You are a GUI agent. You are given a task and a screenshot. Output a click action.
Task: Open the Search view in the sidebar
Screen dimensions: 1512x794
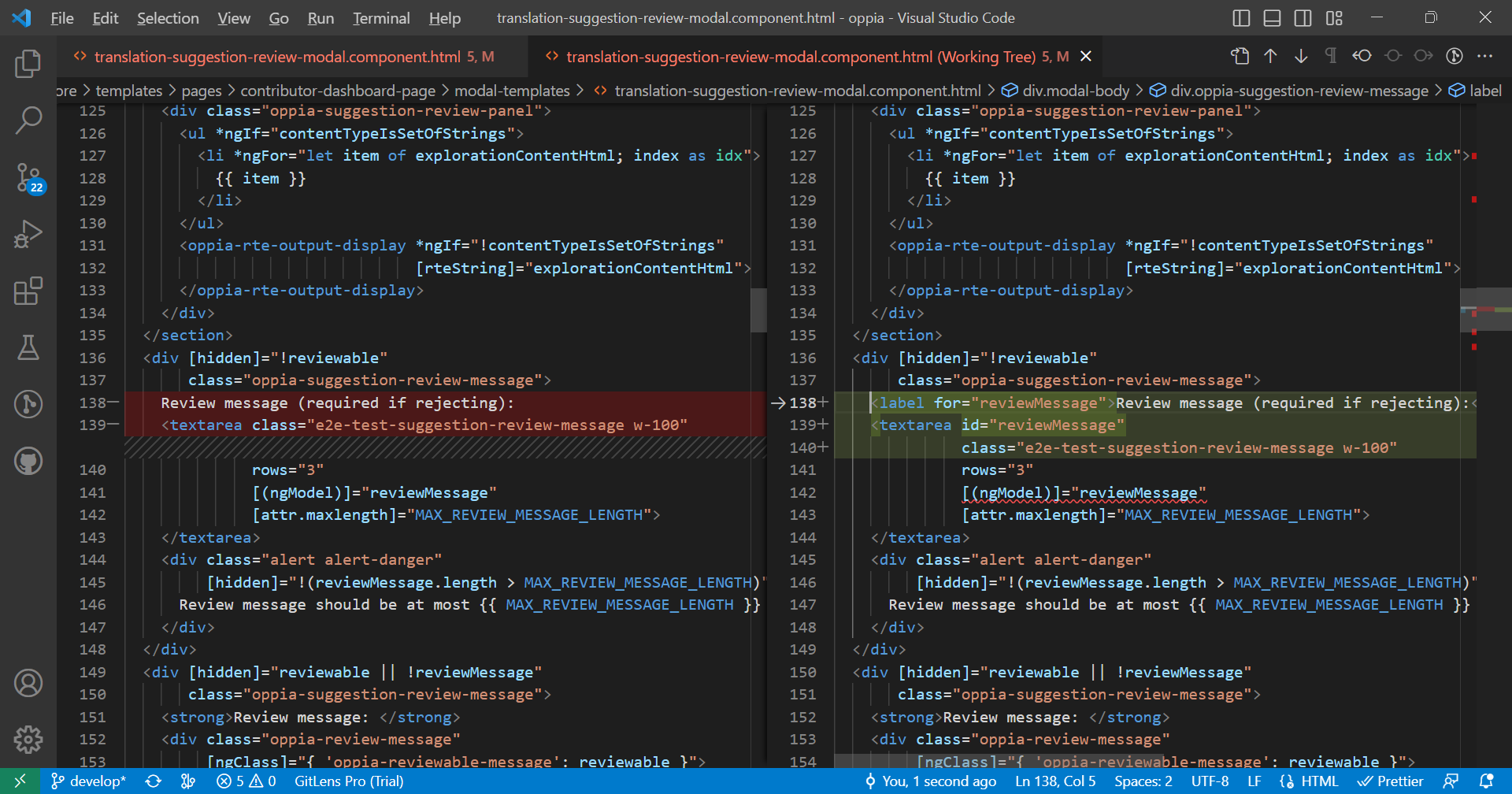(29, 120)
